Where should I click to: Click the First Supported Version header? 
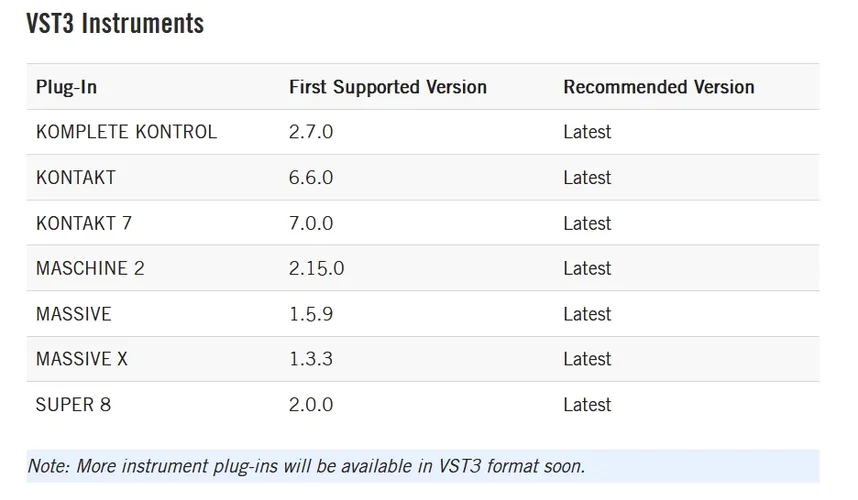[387, 87]
